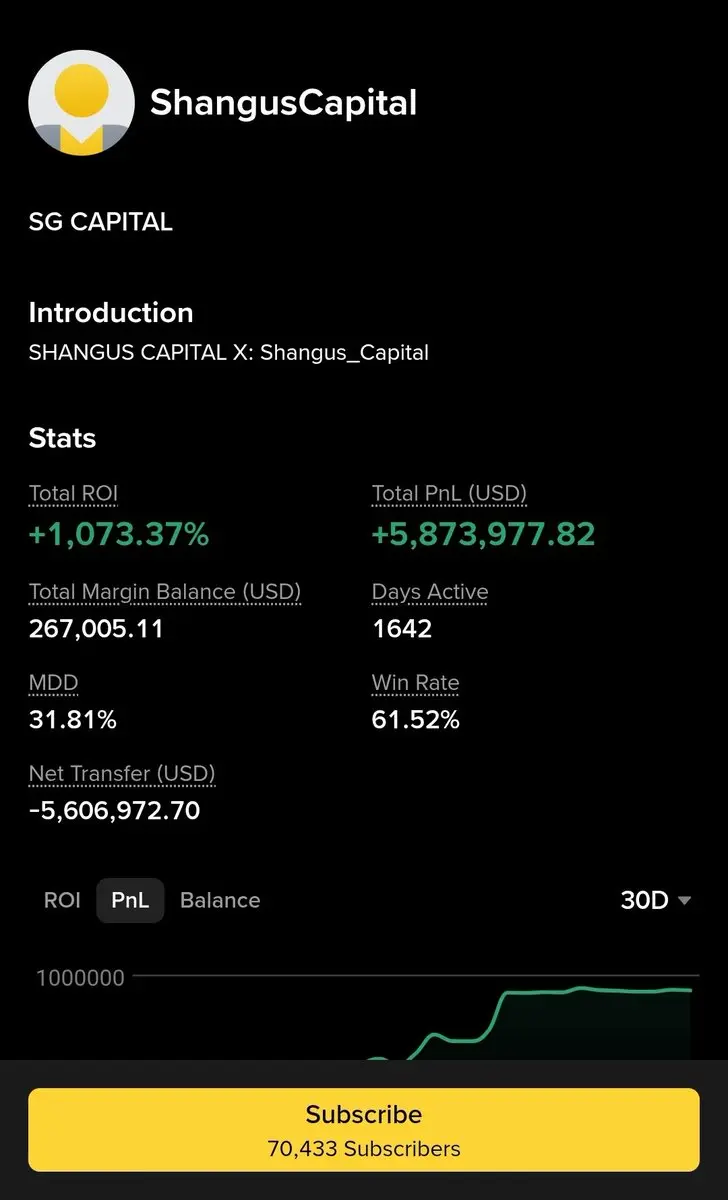Switch the chart to the ROI tab
This screenshot has width=728, height=1200.
[x=62, y=900]
